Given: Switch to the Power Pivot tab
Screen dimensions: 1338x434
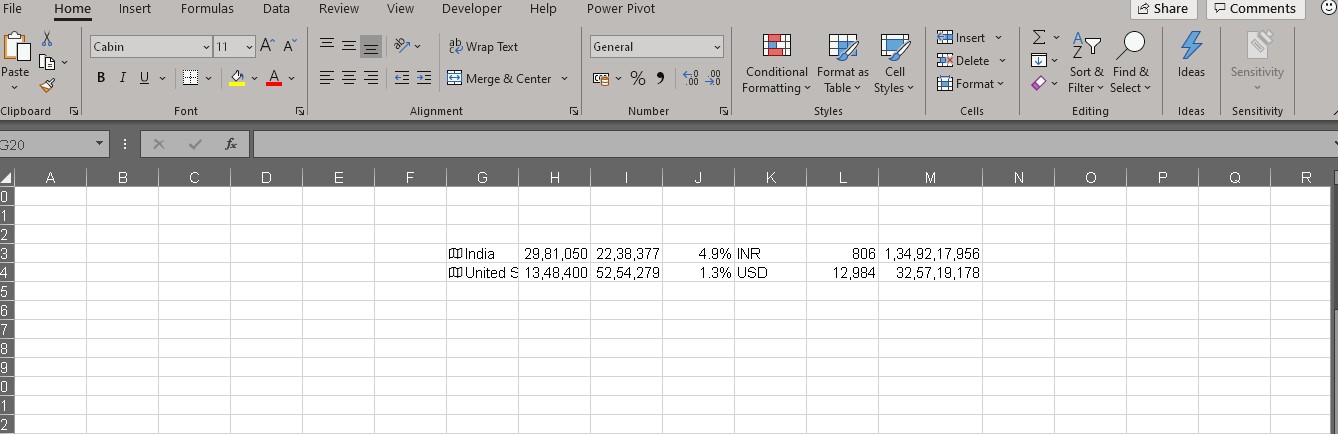Looking at the screenshot, I should click(x=621, y=8).
